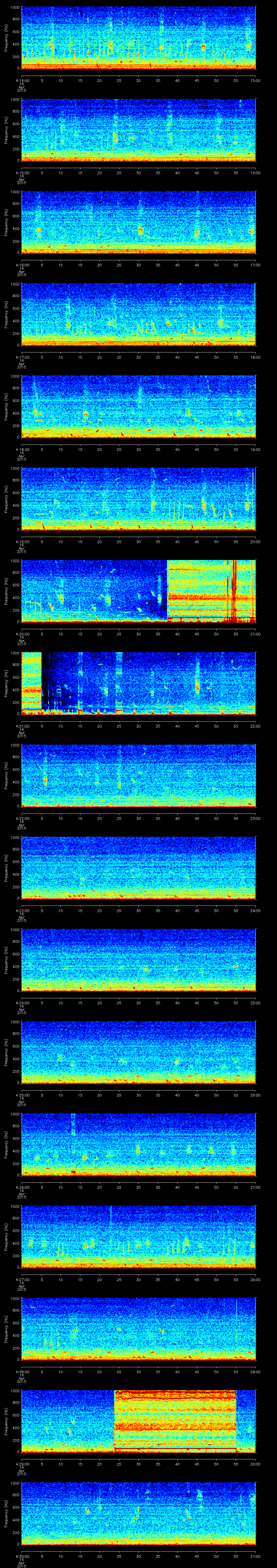277x1568 pixels.
Task: Click the 4:18:00 start time label
Action: pos(22,449)
